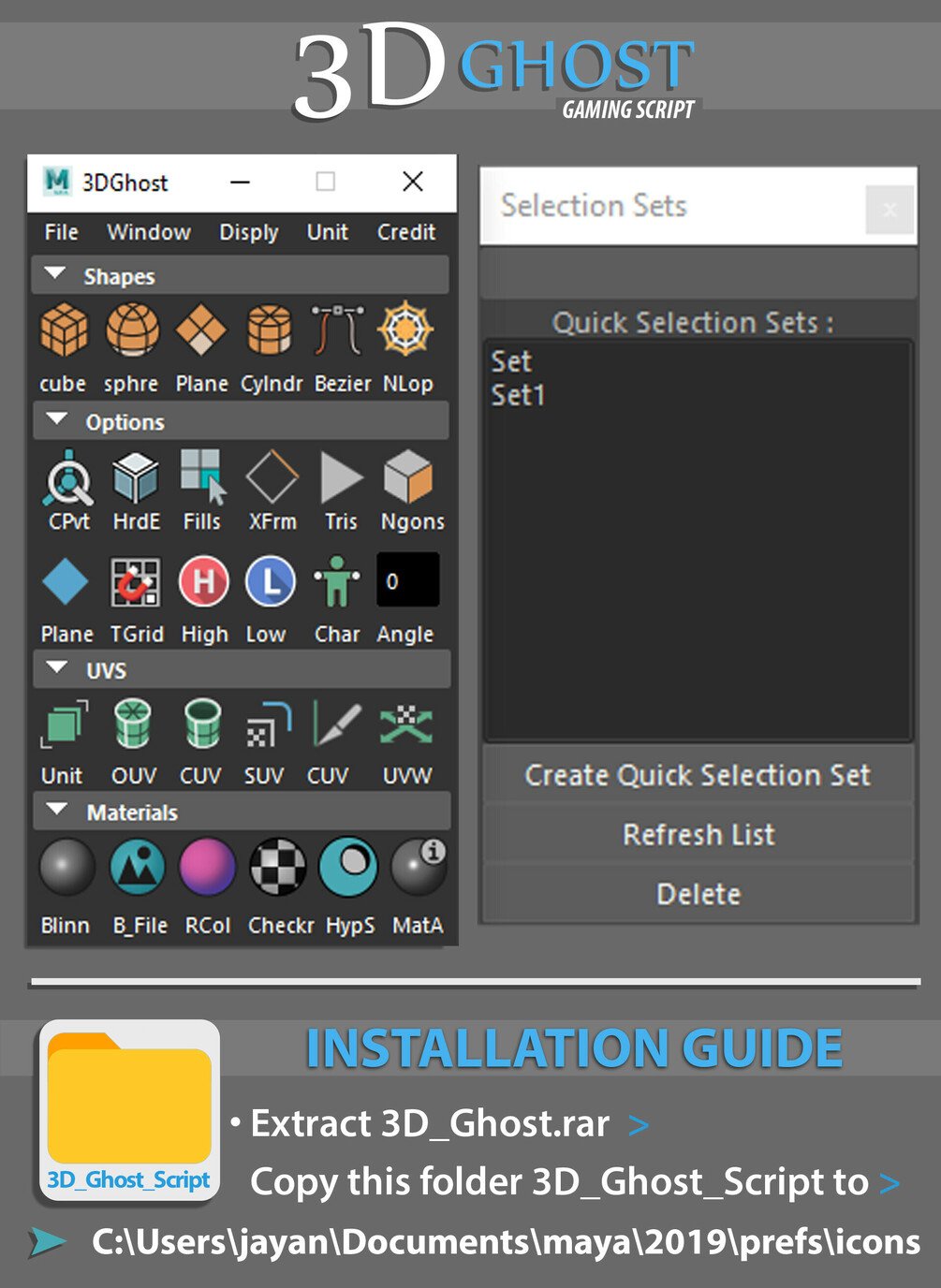Click the Plane icon in Shapes
Screen dimensions: 941x1288
[x=201, y=329]
